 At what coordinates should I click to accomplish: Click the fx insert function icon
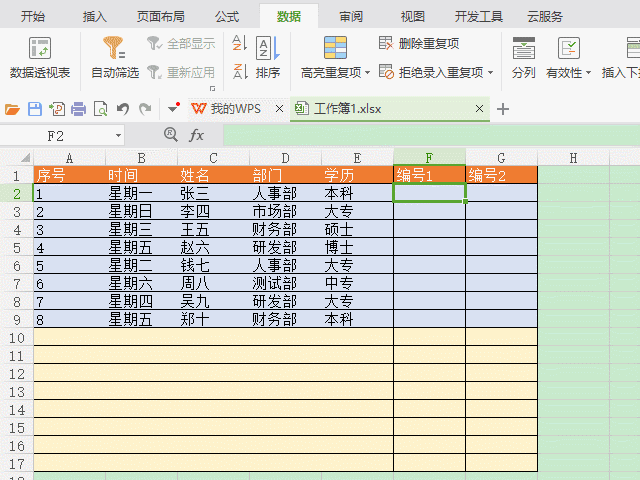tap(196, 135)
